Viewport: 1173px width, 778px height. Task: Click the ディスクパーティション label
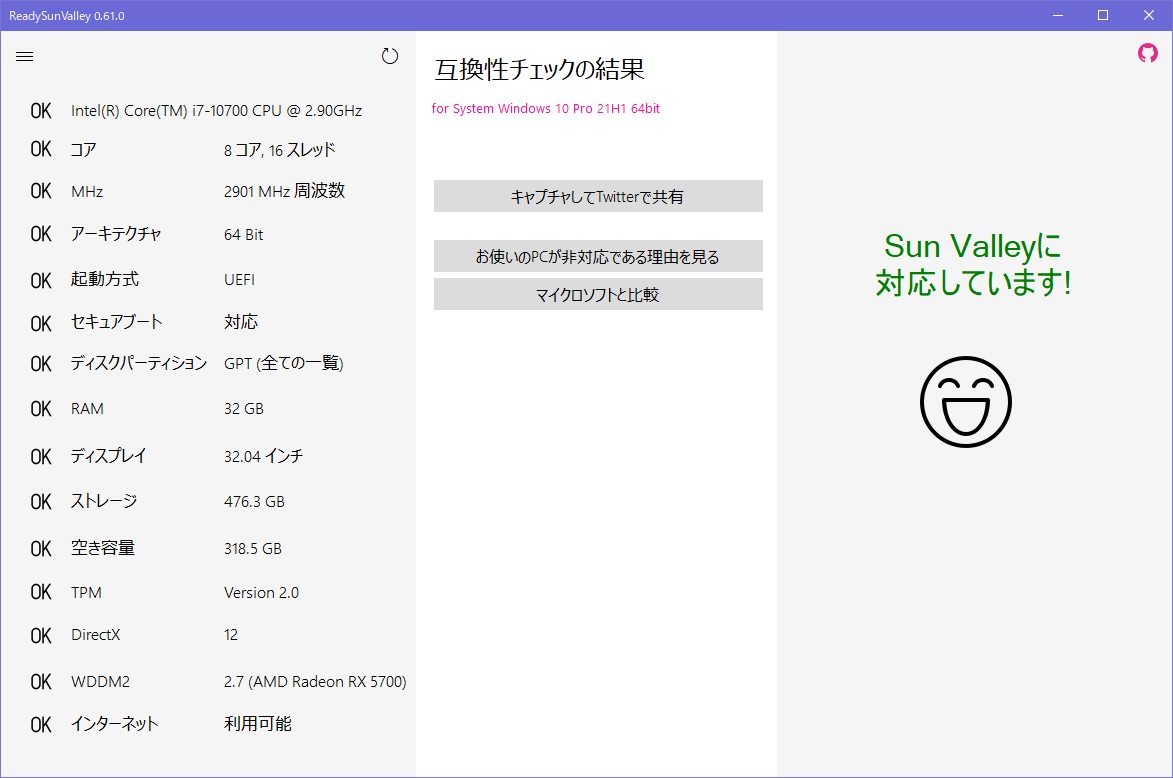pos(138,363)
